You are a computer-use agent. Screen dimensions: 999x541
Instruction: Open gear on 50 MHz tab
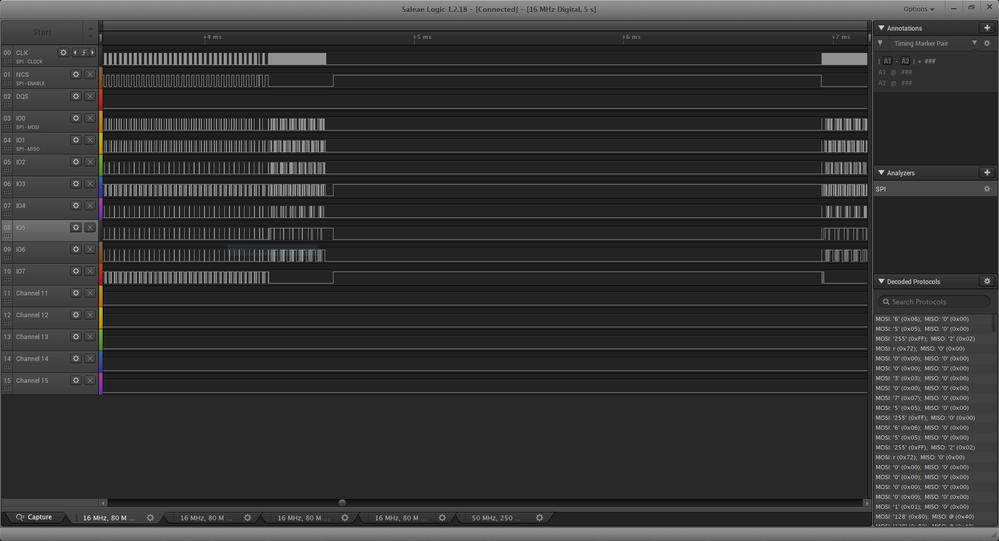[540, 518]
